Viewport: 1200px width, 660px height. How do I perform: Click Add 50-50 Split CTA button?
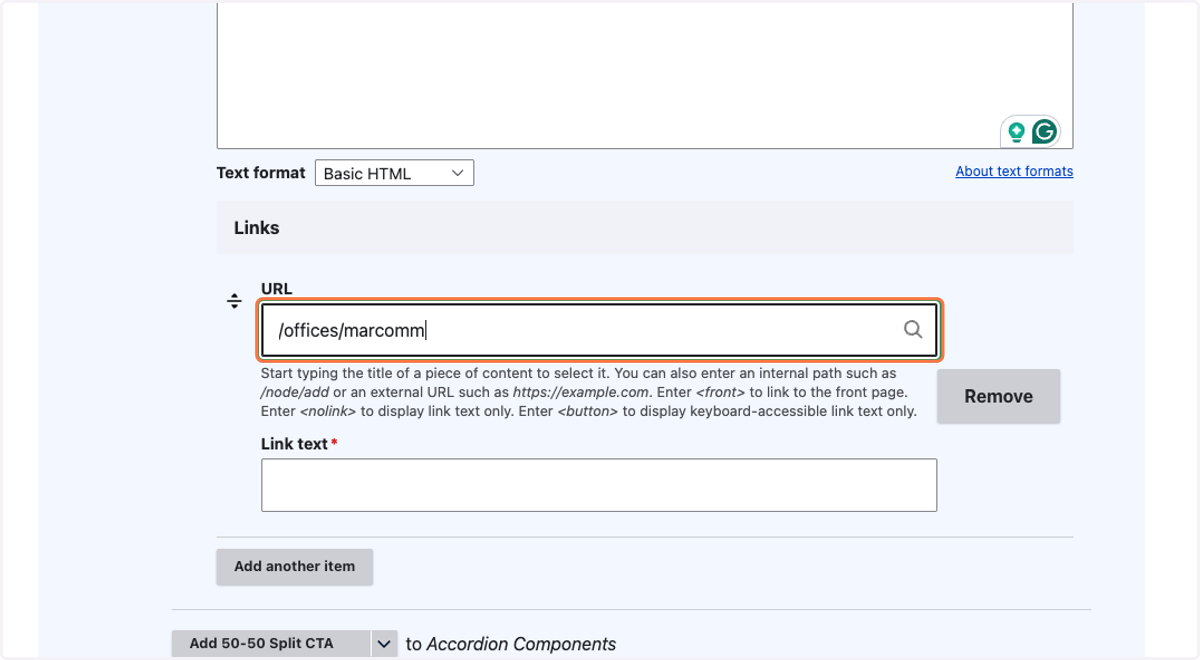click(x=271, y=644)
